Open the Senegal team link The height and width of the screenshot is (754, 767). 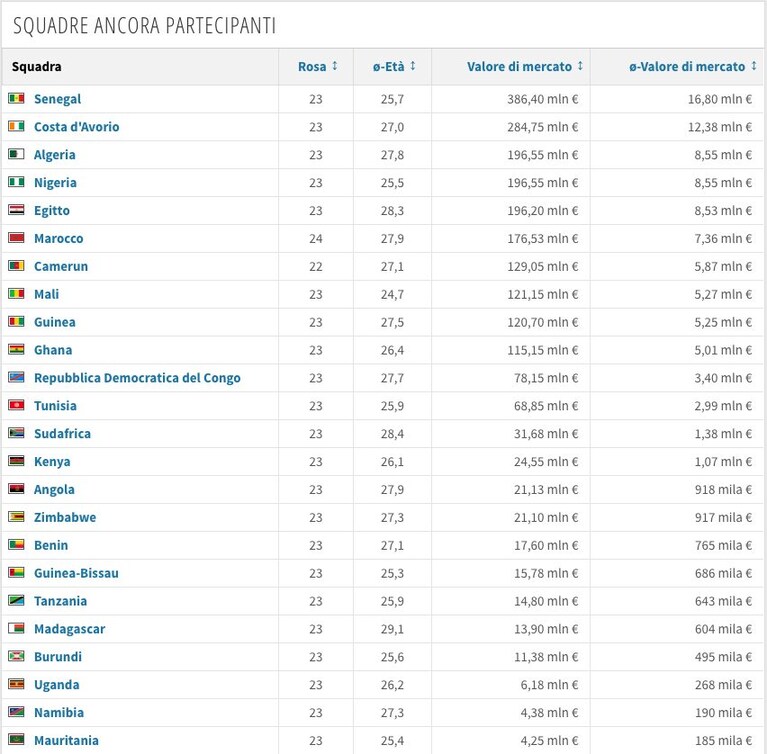(x=57, y=99)
